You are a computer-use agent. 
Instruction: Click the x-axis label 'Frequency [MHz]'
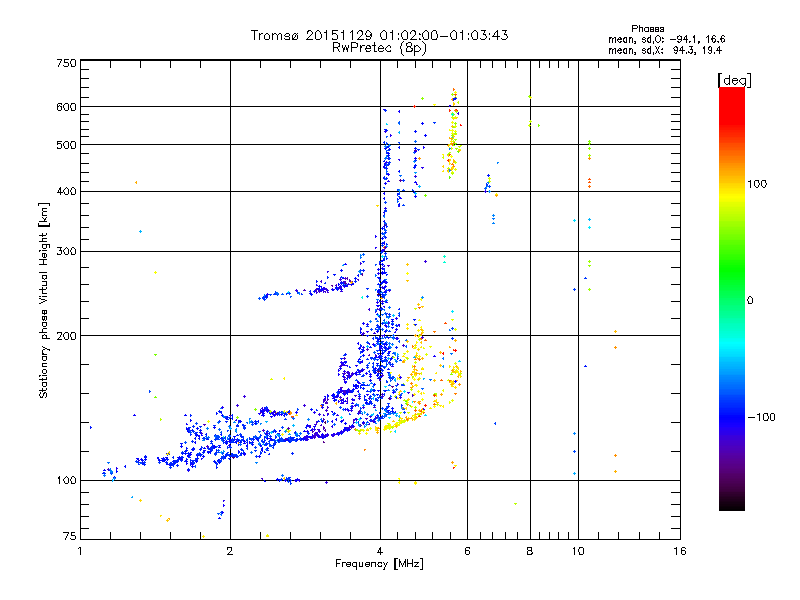coord(379,564)
